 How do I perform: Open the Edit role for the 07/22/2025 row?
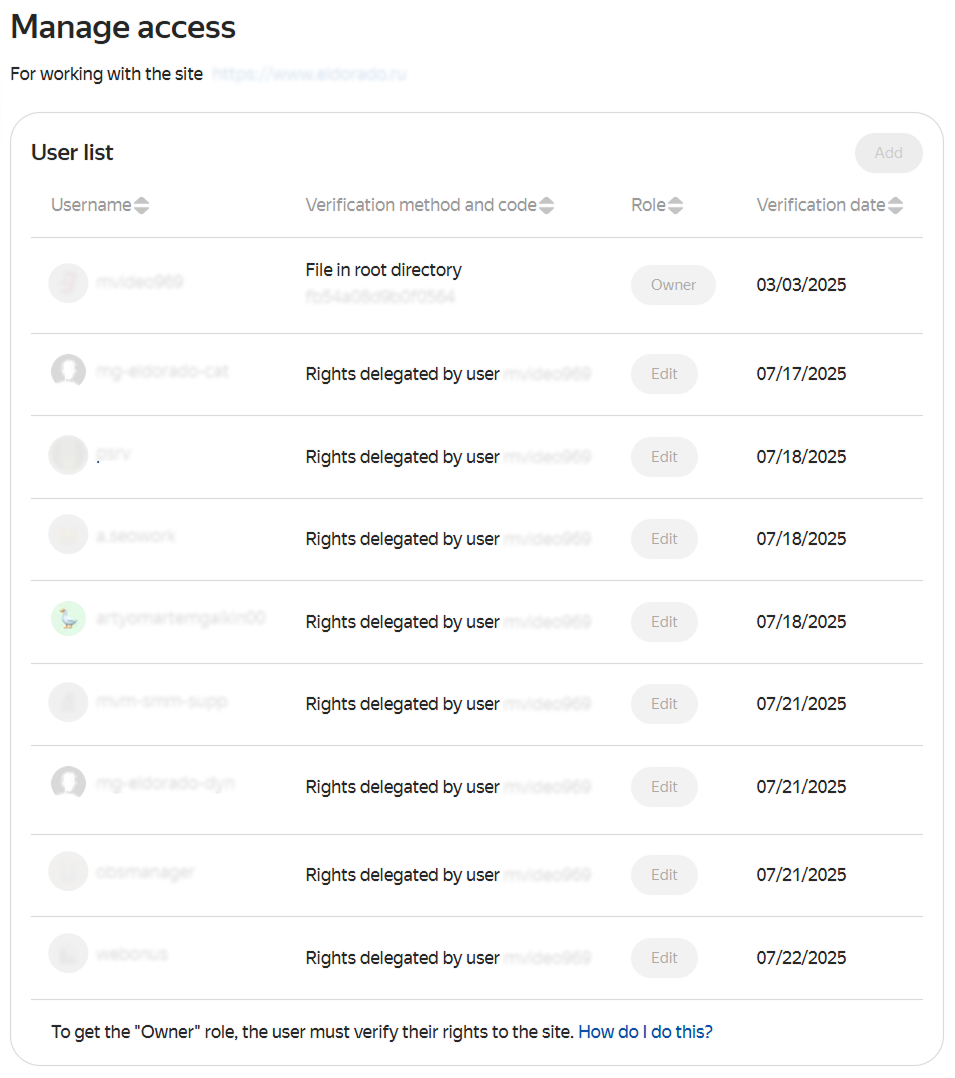664,958
